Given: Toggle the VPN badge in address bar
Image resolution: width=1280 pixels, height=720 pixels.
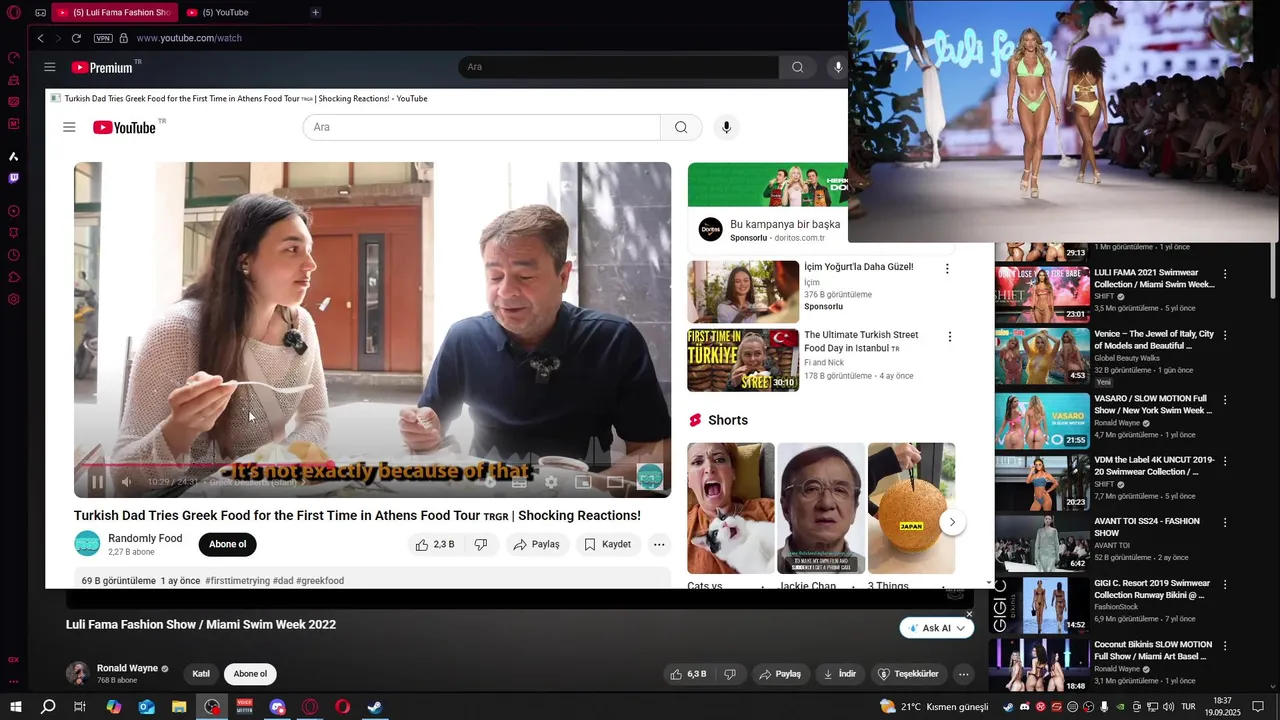Looking at the screenshot, I should click(103, 38).
